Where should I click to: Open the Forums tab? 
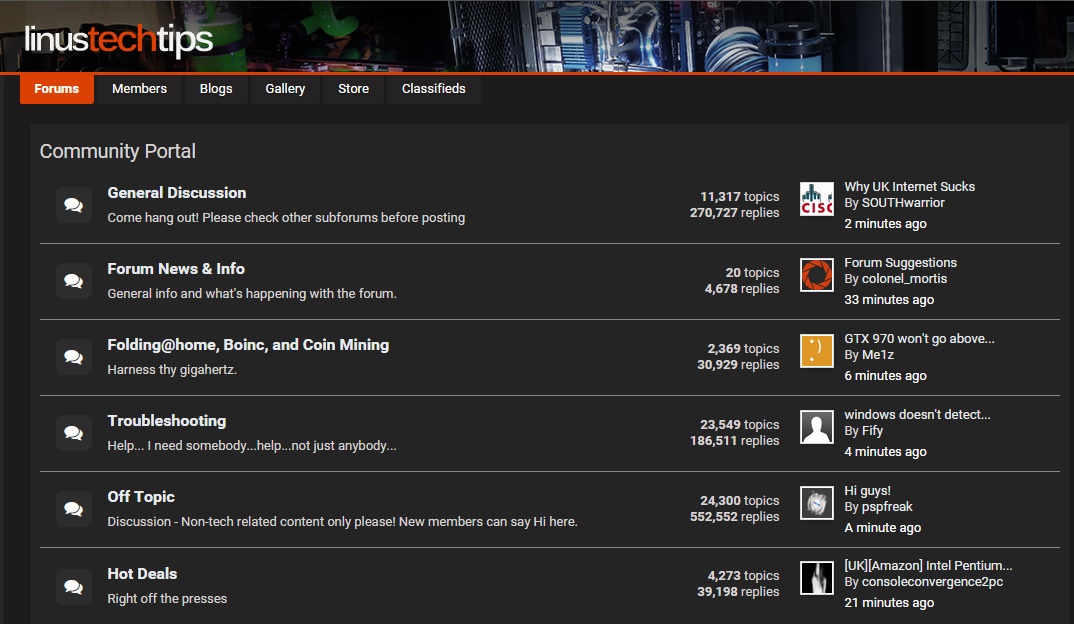pos(57,89)
